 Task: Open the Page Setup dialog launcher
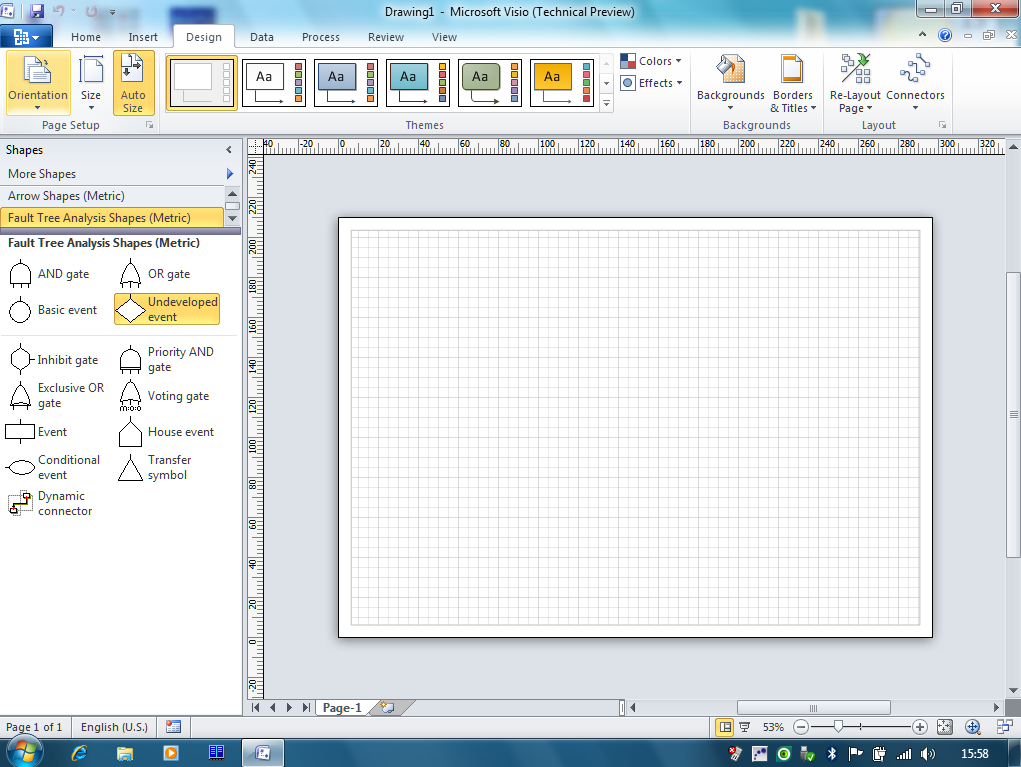(149, 125)
